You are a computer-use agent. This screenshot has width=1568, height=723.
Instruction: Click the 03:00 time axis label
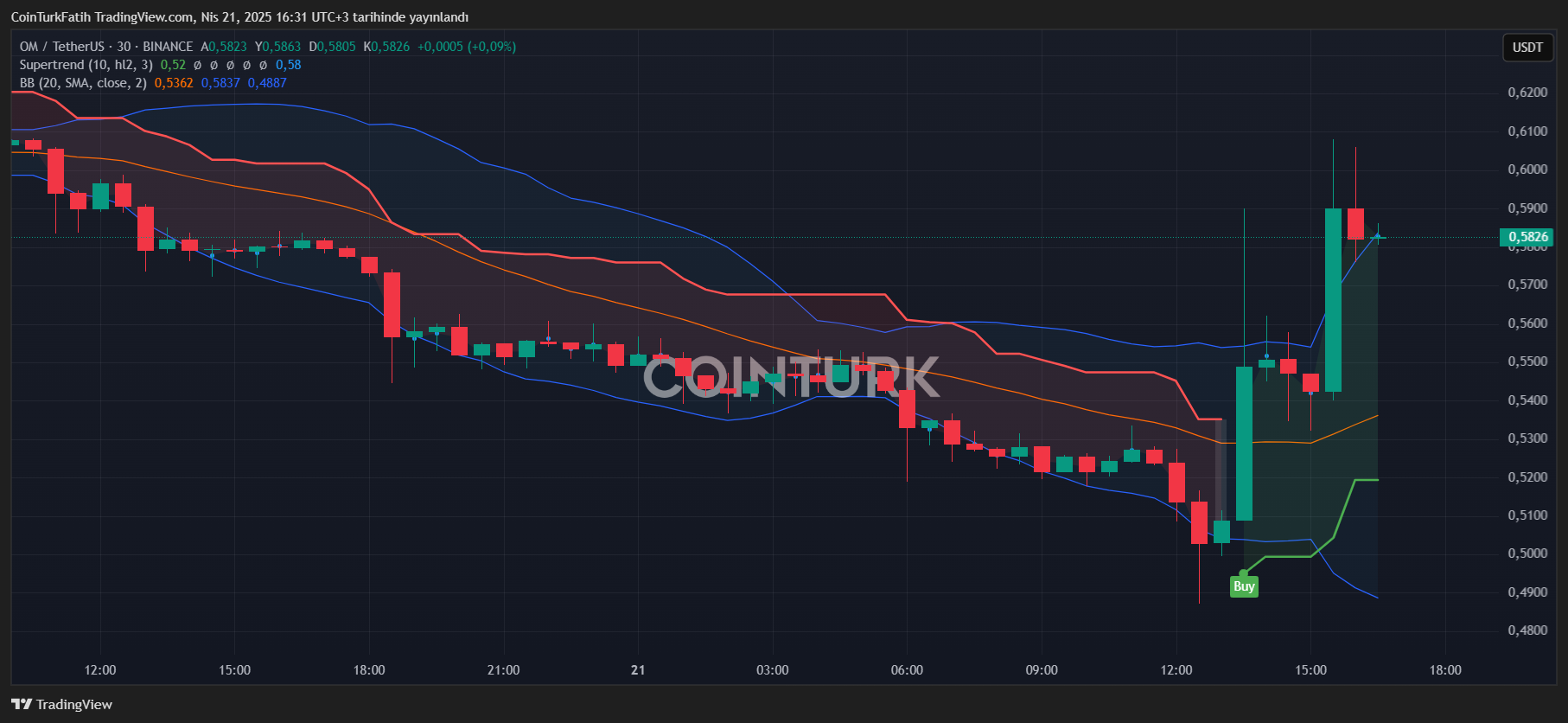coord(773,670)
